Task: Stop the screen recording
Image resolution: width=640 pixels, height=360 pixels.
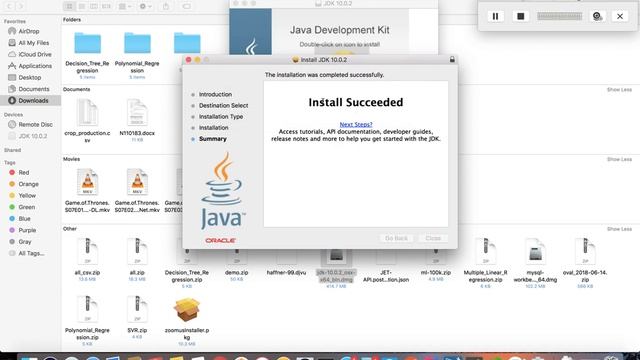Action: (x=520, y=16)
